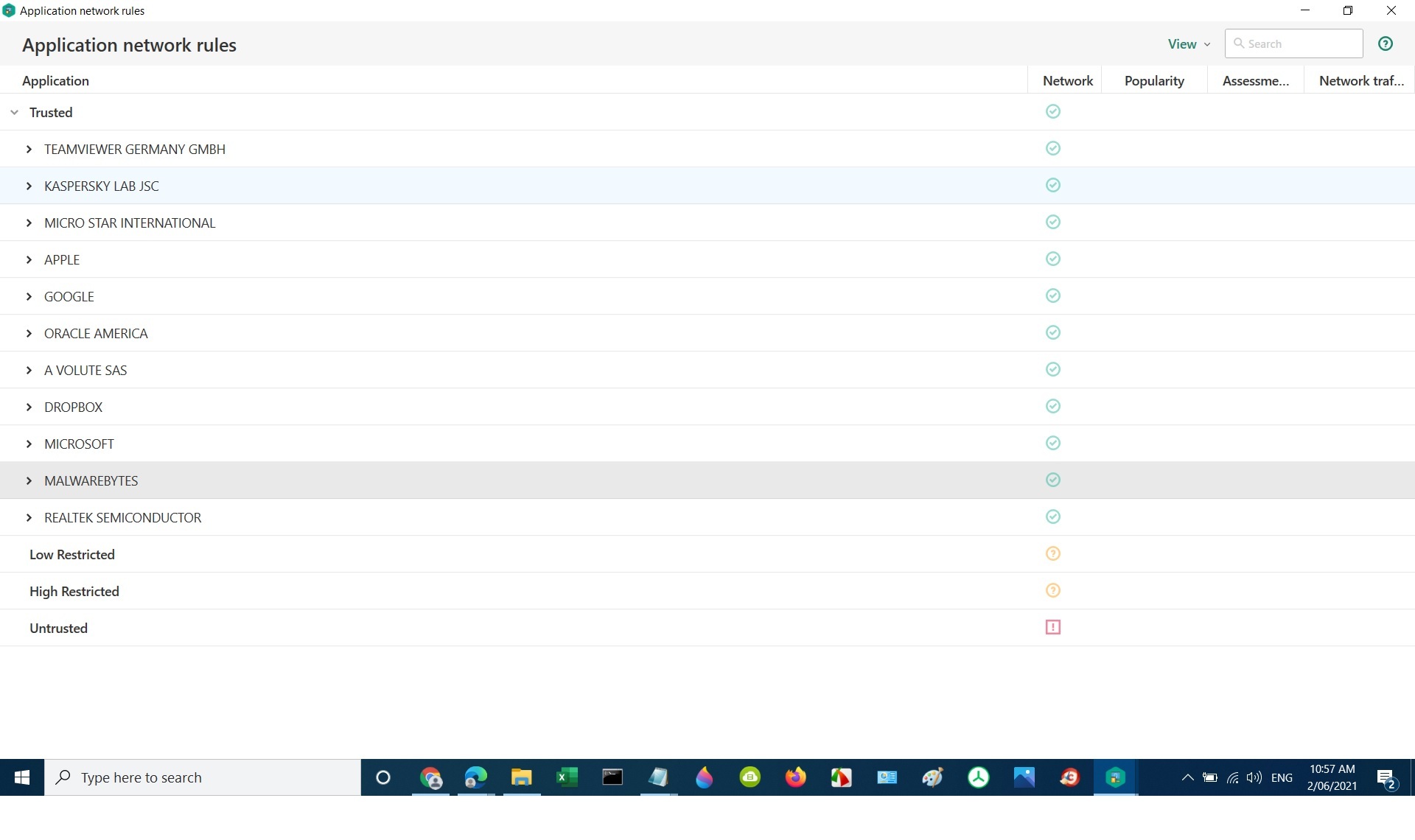Click the Dropbox row network status icon
The height and width of the screenshot is (840, 1415).
coord(1053,406)
